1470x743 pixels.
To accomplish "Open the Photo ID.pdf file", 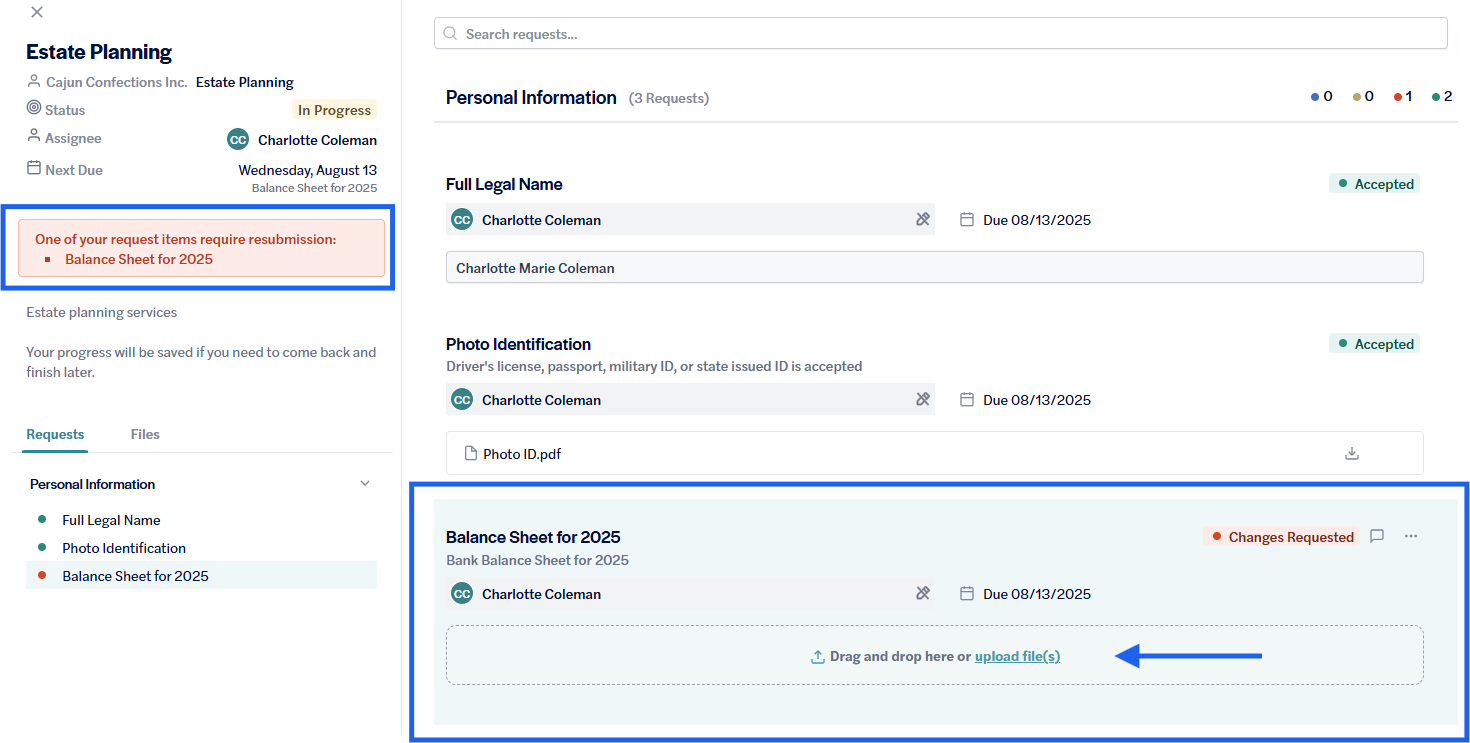I will [522, 454].
